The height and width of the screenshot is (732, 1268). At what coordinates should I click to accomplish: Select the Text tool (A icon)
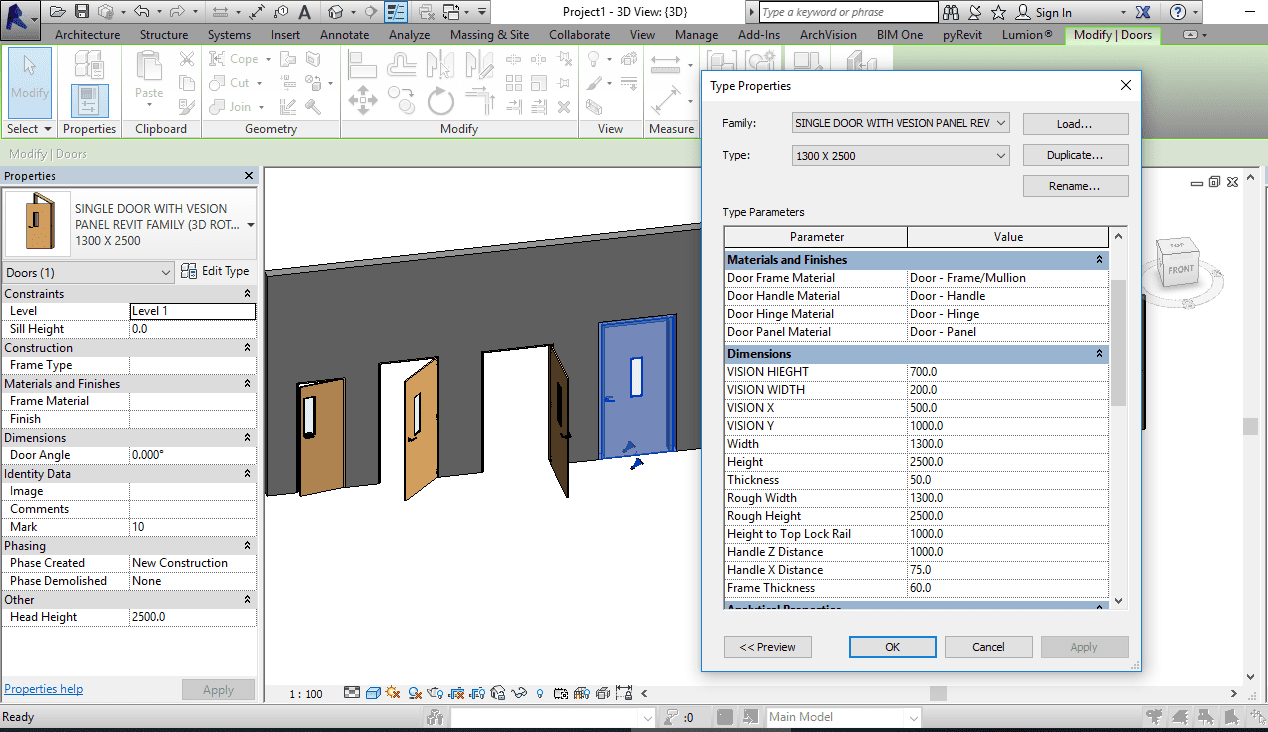tap(304, 12)
